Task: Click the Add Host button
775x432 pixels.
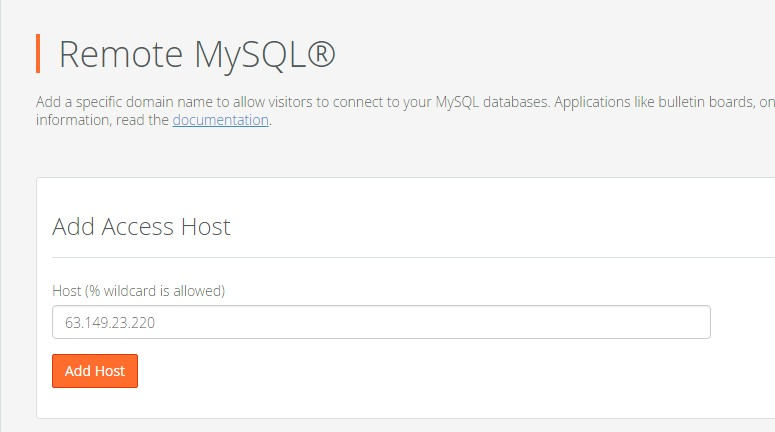Action: tap(95, 371)
